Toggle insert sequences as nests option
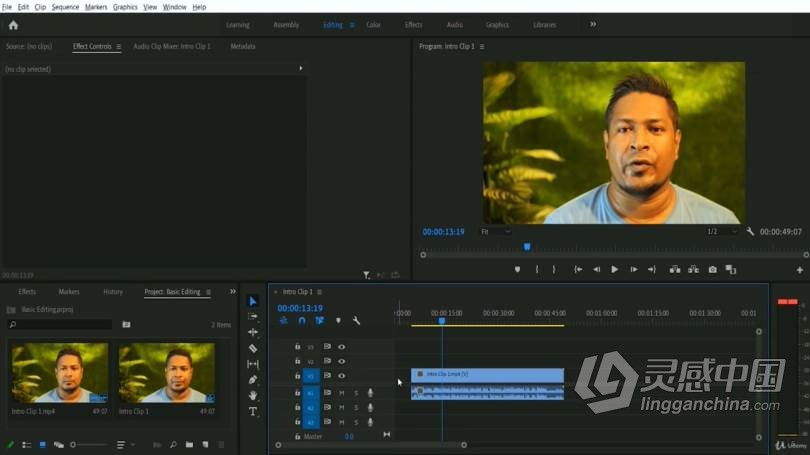810x455 pixels. pyautogui.click(x=284, y=321)
